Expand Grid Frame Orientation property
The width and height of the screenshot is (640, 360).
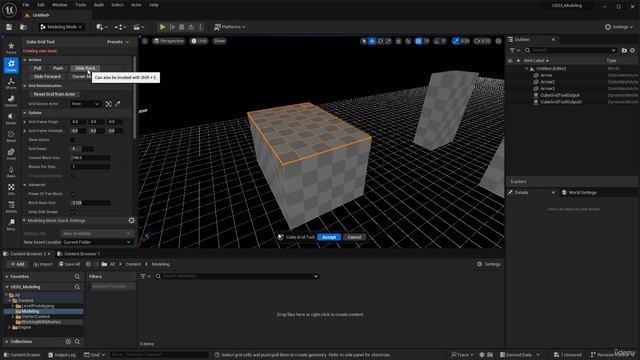coord(25,131)
